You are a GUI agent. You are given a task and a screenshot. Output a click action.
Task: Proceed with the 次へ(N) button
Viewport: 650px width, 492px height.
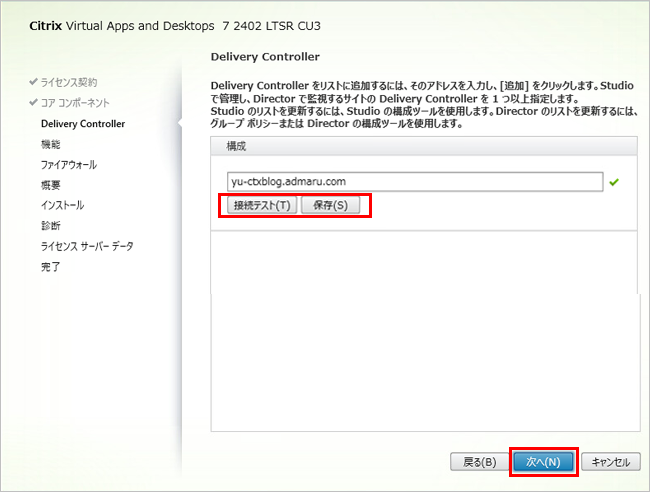coord(543,462)
